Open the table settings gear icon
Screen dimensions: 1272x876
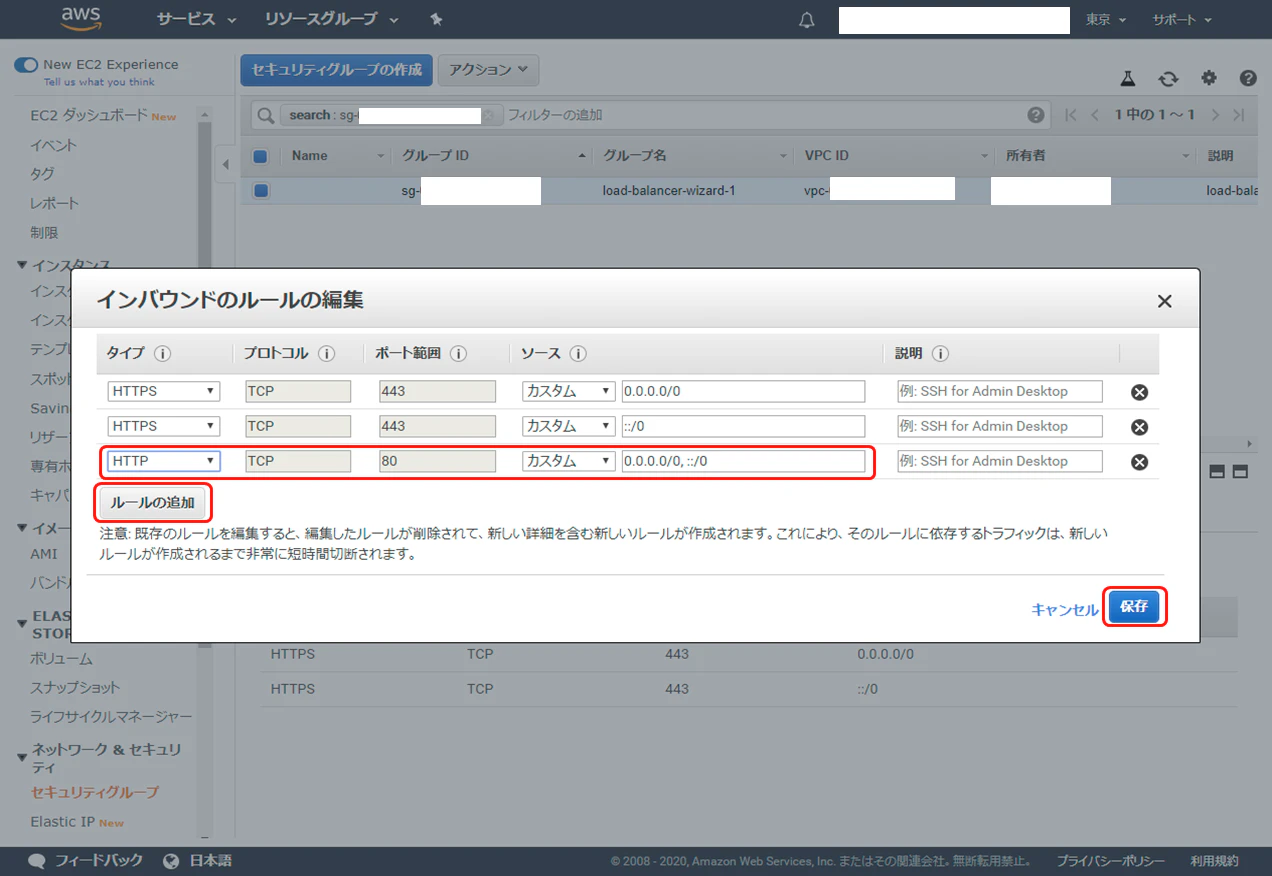click(x=1209, y=78)
